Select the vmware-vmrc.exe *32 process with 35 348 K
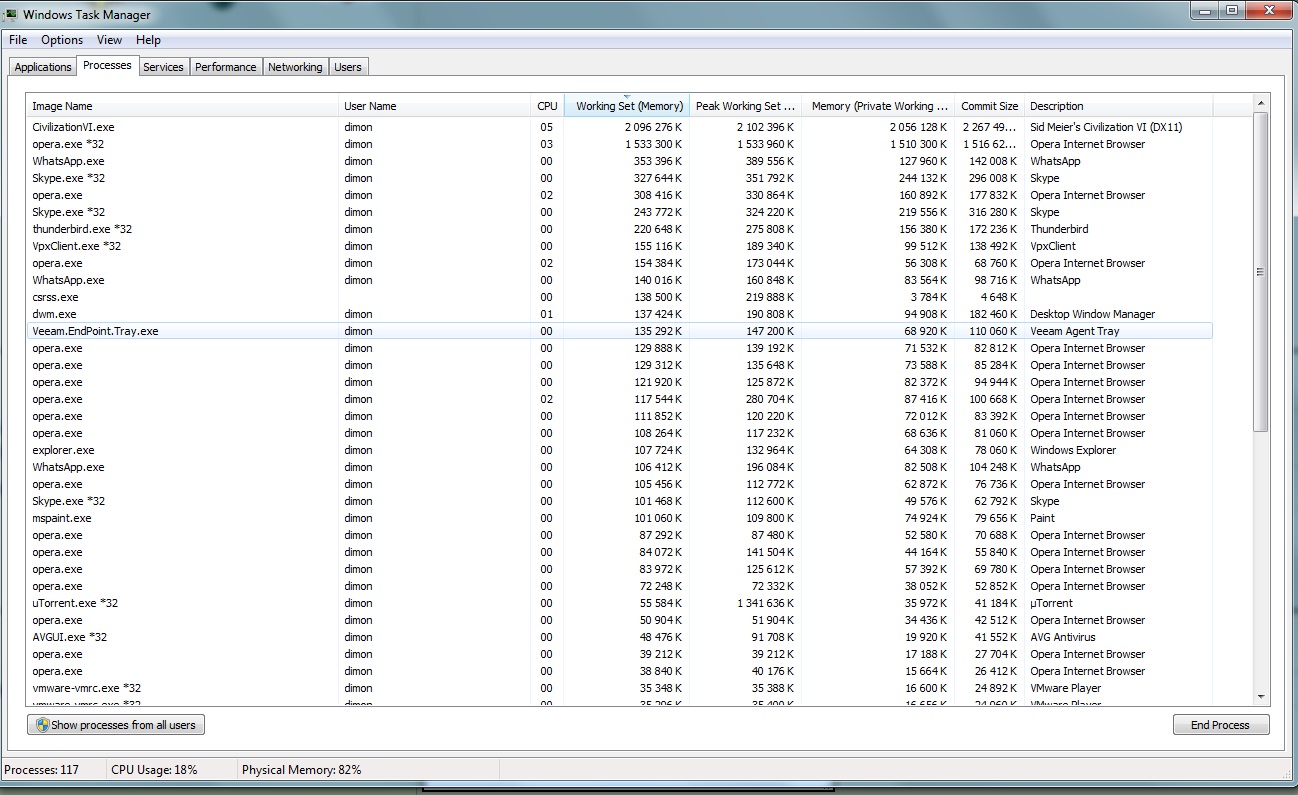Image resolution: width=1298 pixels, height=795 pixels. point(619,688)
